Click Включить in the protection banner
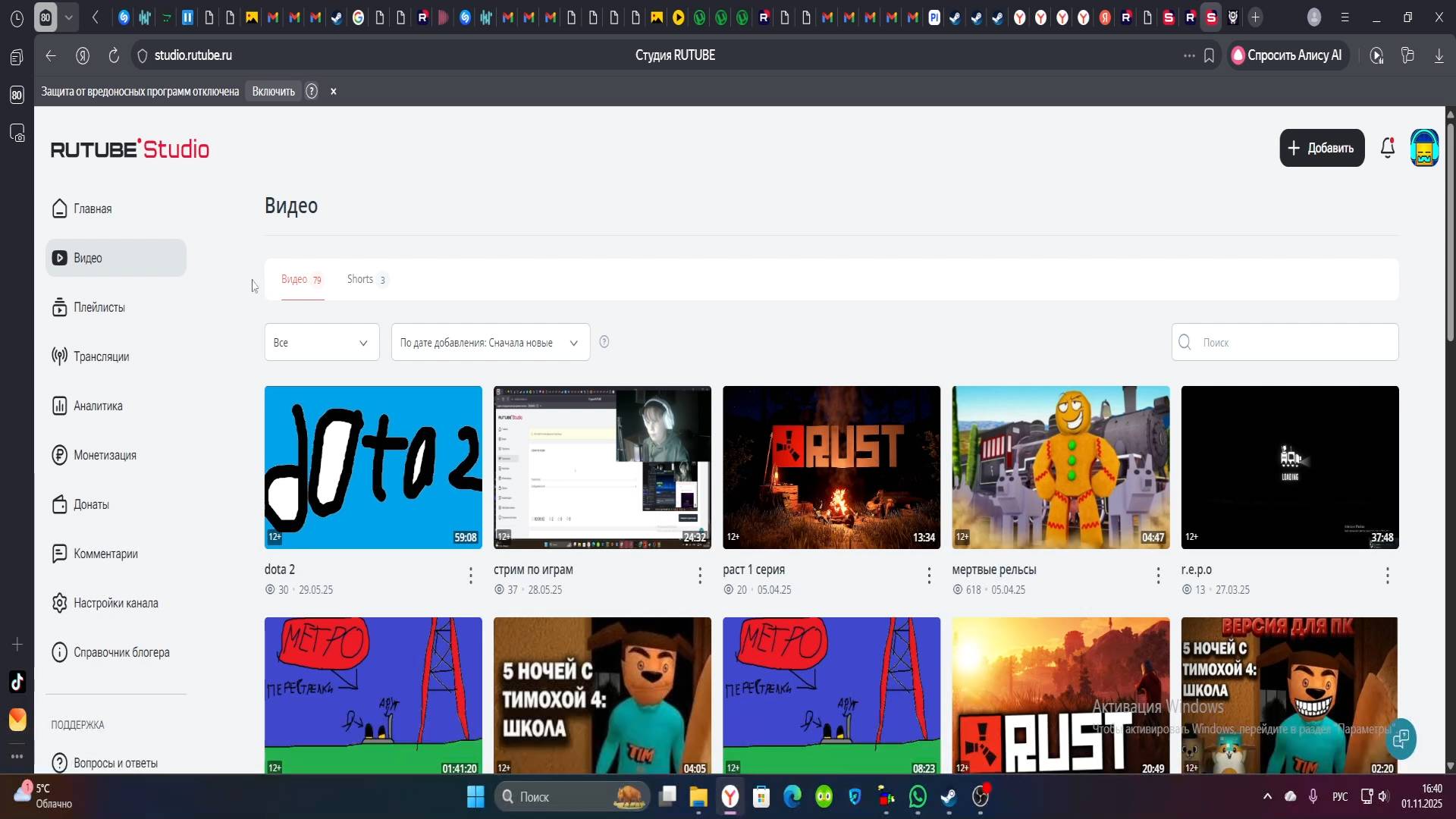This screenshot has width=1456, height=819. coord(273,92)
